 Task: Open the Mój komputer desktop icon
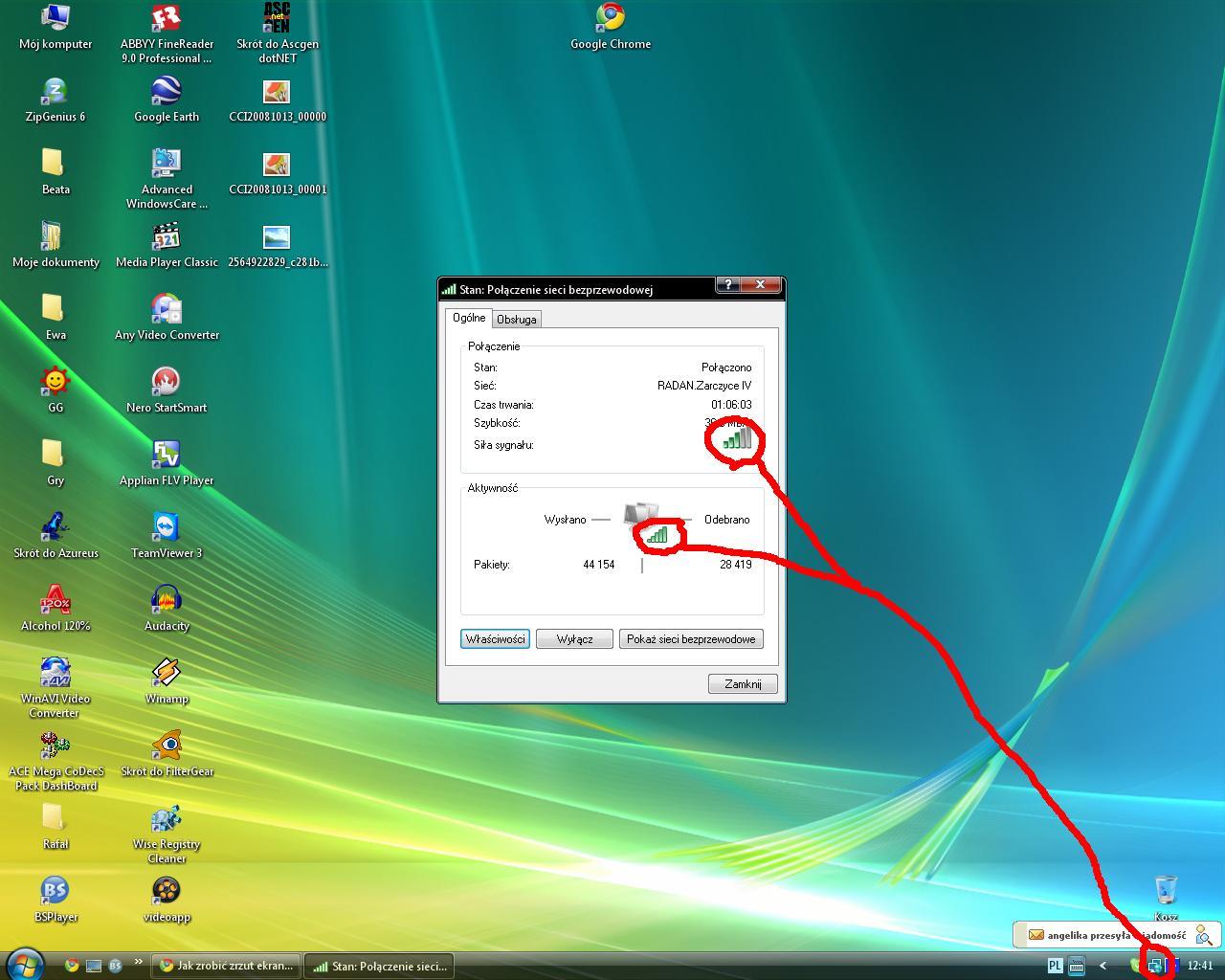coord(56,27)
